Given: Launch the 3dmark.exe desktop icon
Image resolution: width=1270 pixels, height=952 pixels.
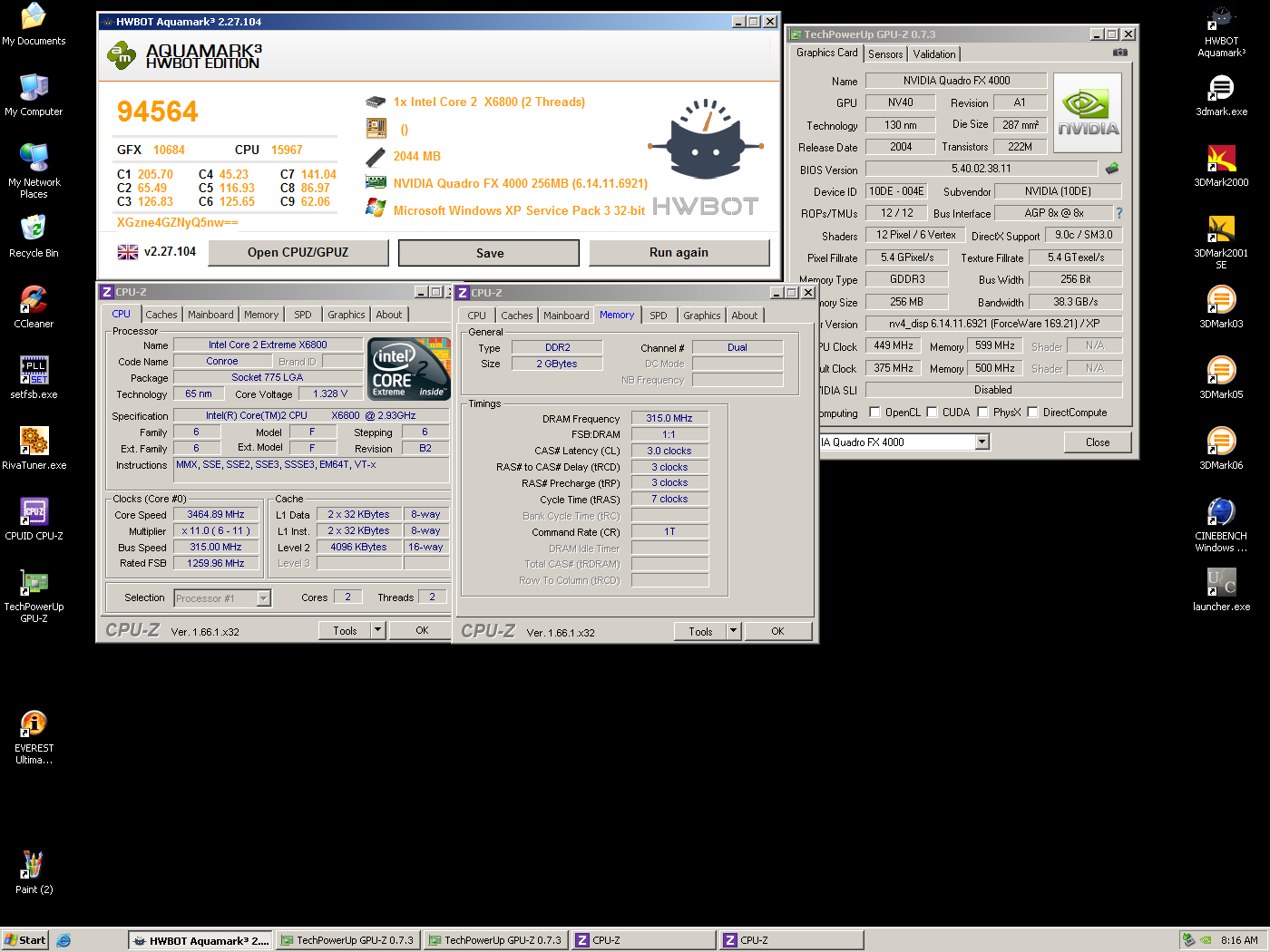Looking at the screenshot, I should pyautogui.click(x=1221, y=95).
